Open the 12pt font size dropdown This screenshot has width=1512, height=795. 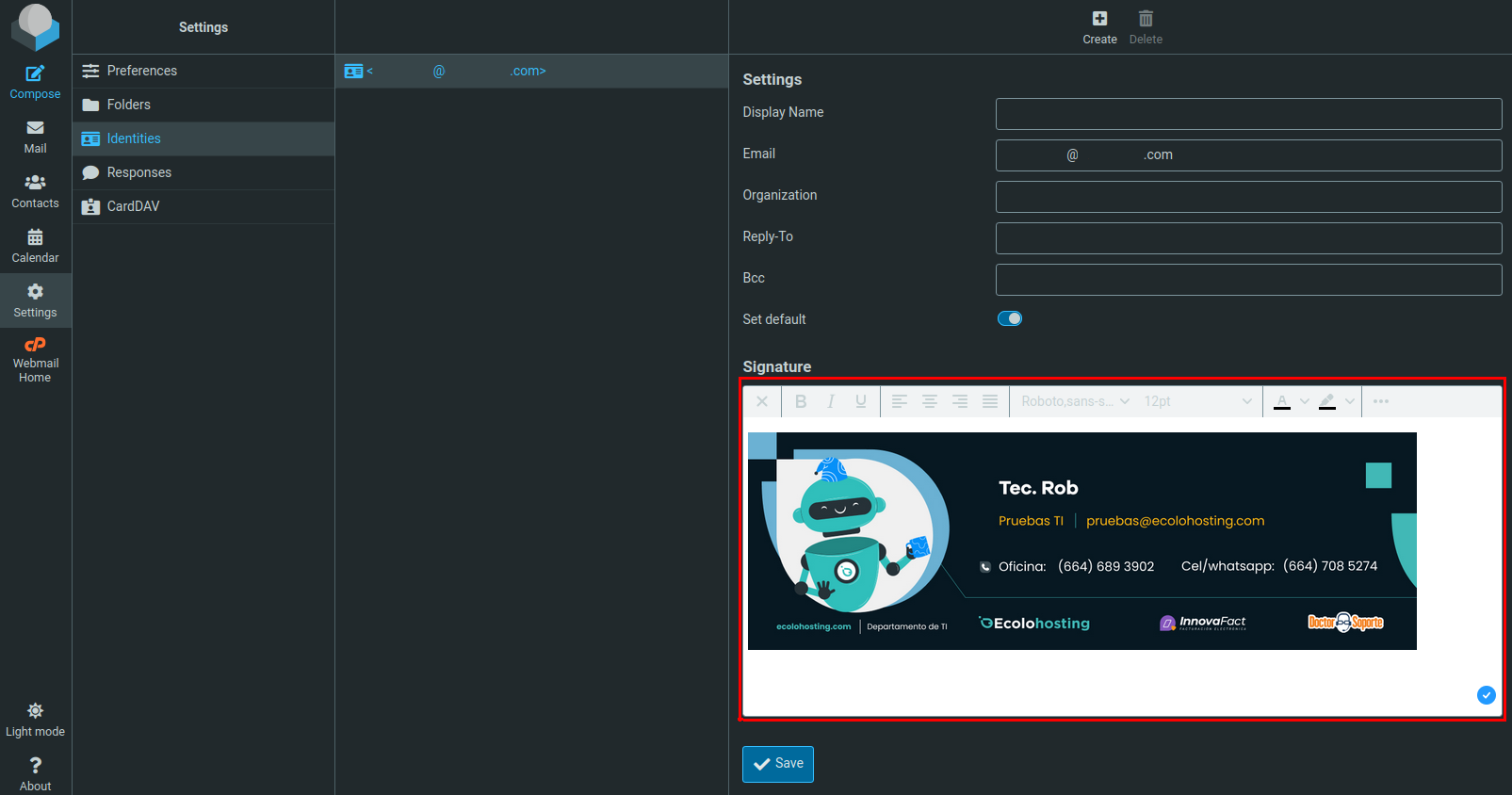pyautogui.click(x=1197, y=401)
